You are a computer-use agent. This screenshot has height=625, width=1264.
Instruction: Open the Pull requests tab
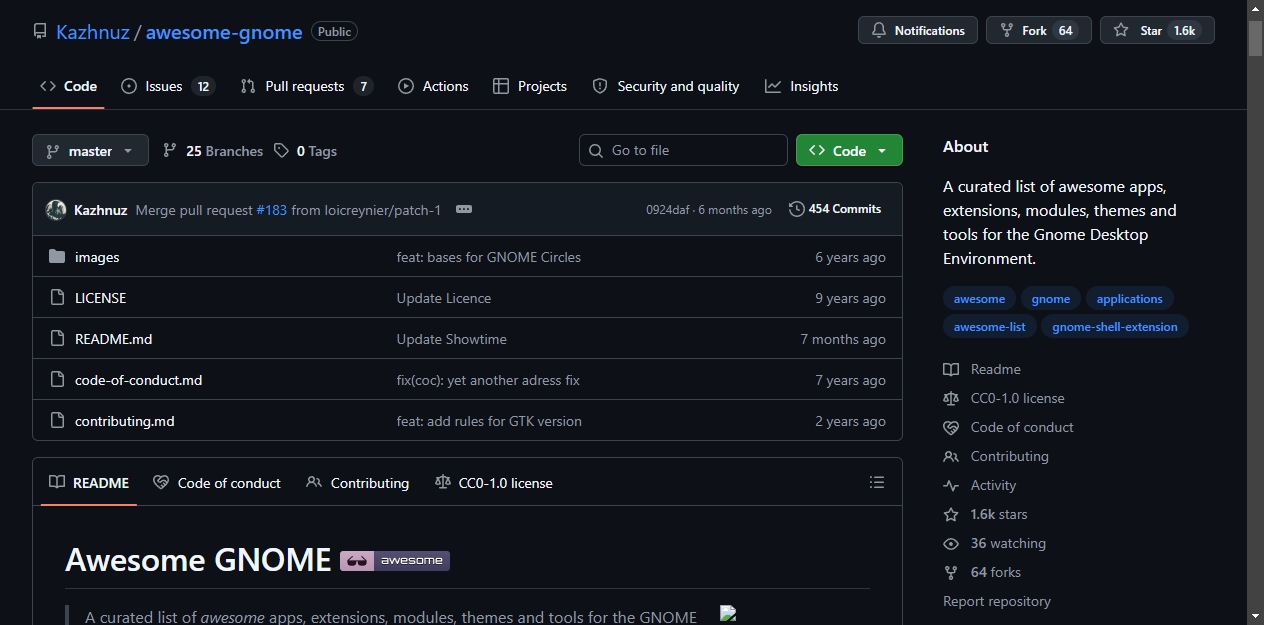[306, 86]
